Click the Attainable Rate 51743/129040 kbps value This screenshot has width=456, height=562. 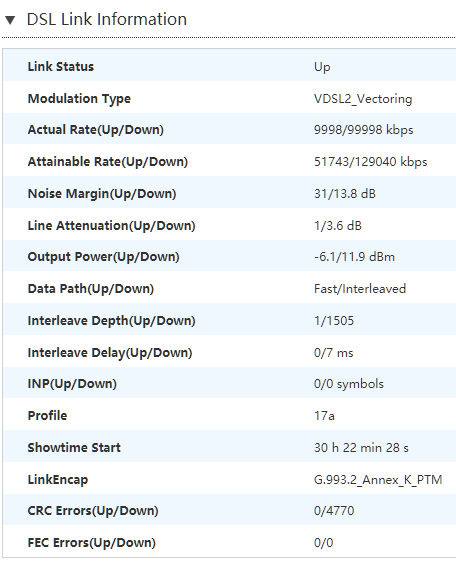[371, 162]
